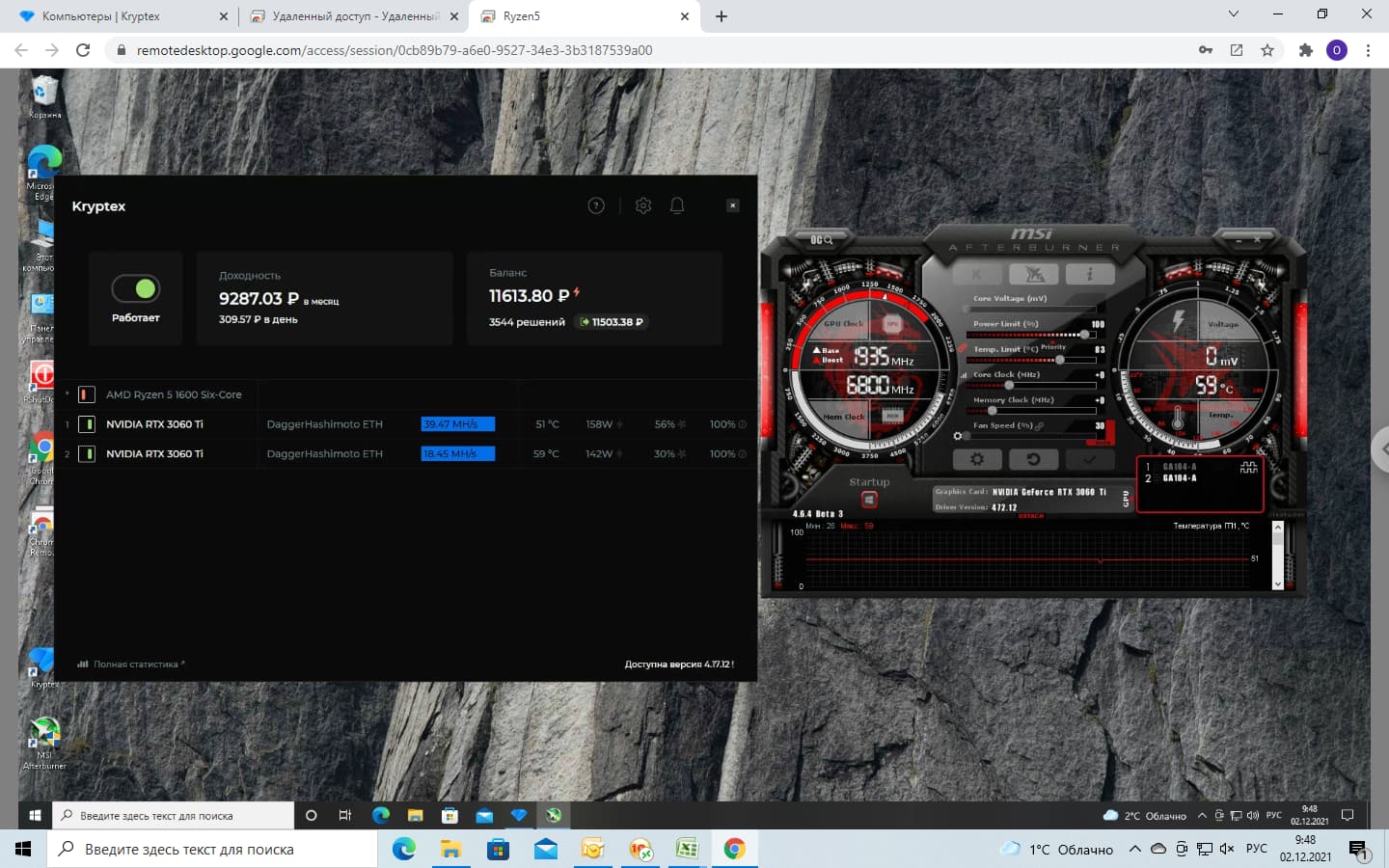Toggle the Kryptex mining switch off

click(x=136, y=288)
